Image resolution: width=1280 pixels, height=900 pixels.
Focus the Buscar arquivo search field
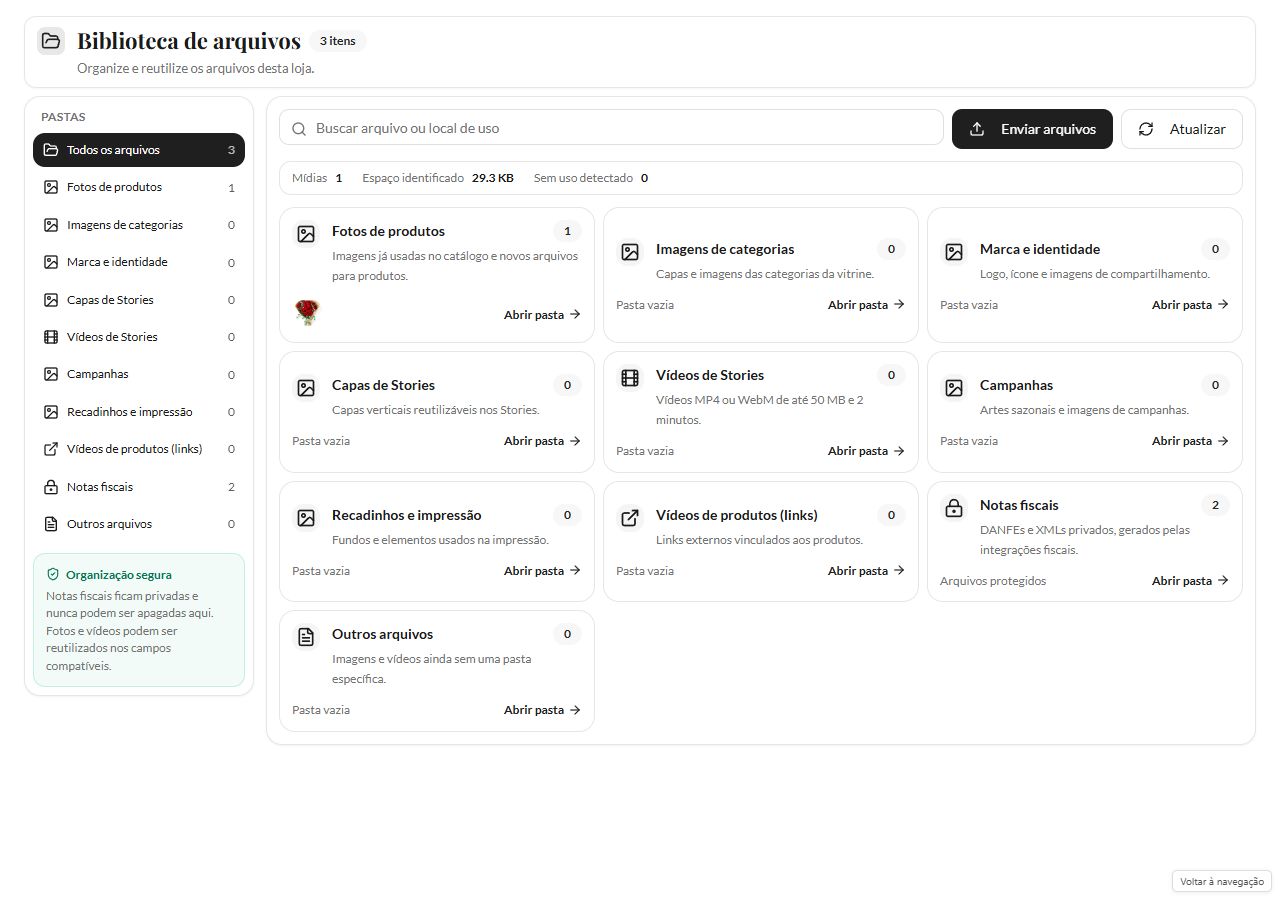coord(611,128)
